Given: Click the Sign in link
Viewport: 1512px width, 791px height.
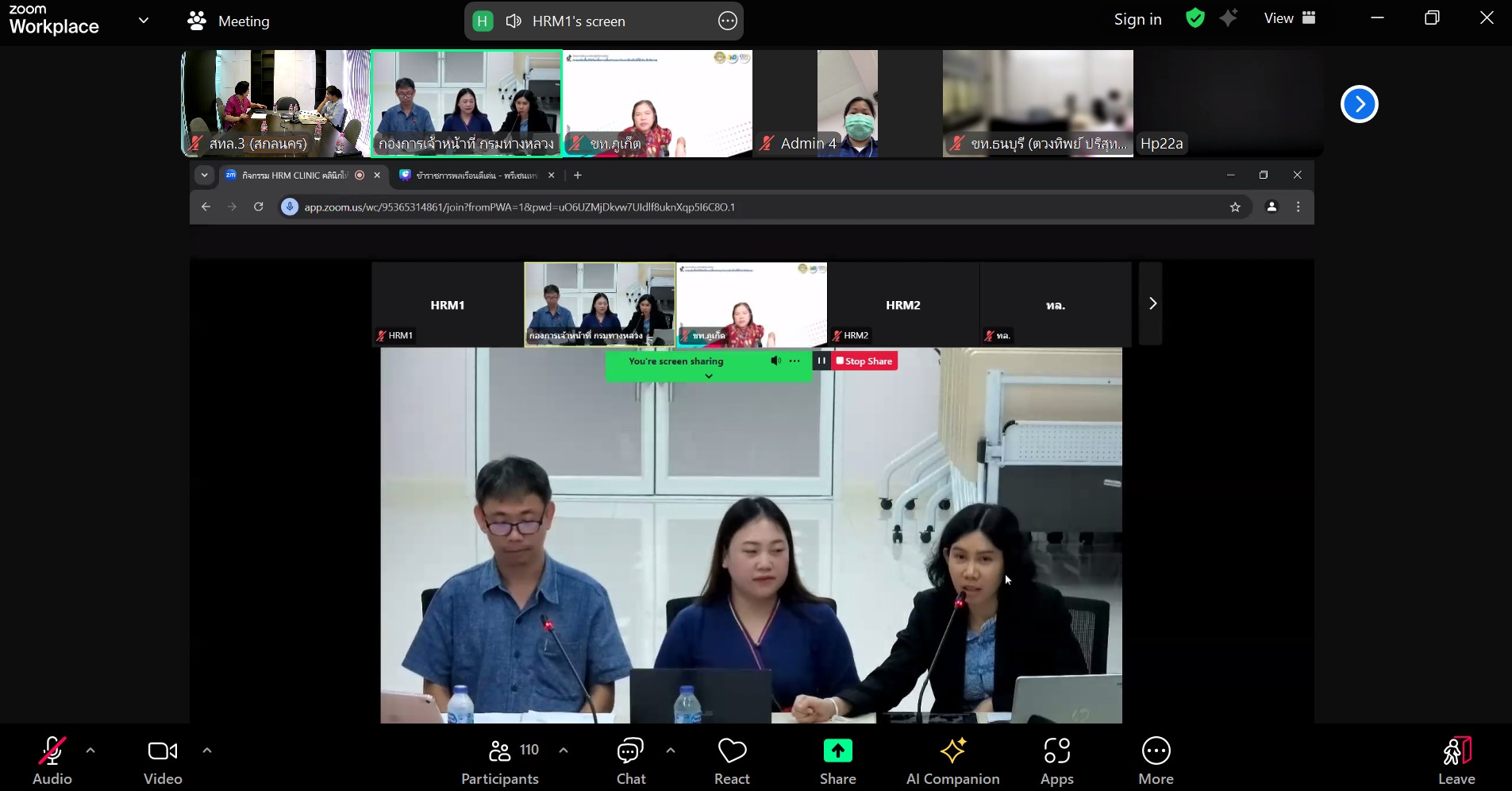Looking at the screenshot, I should (1137, 19).
